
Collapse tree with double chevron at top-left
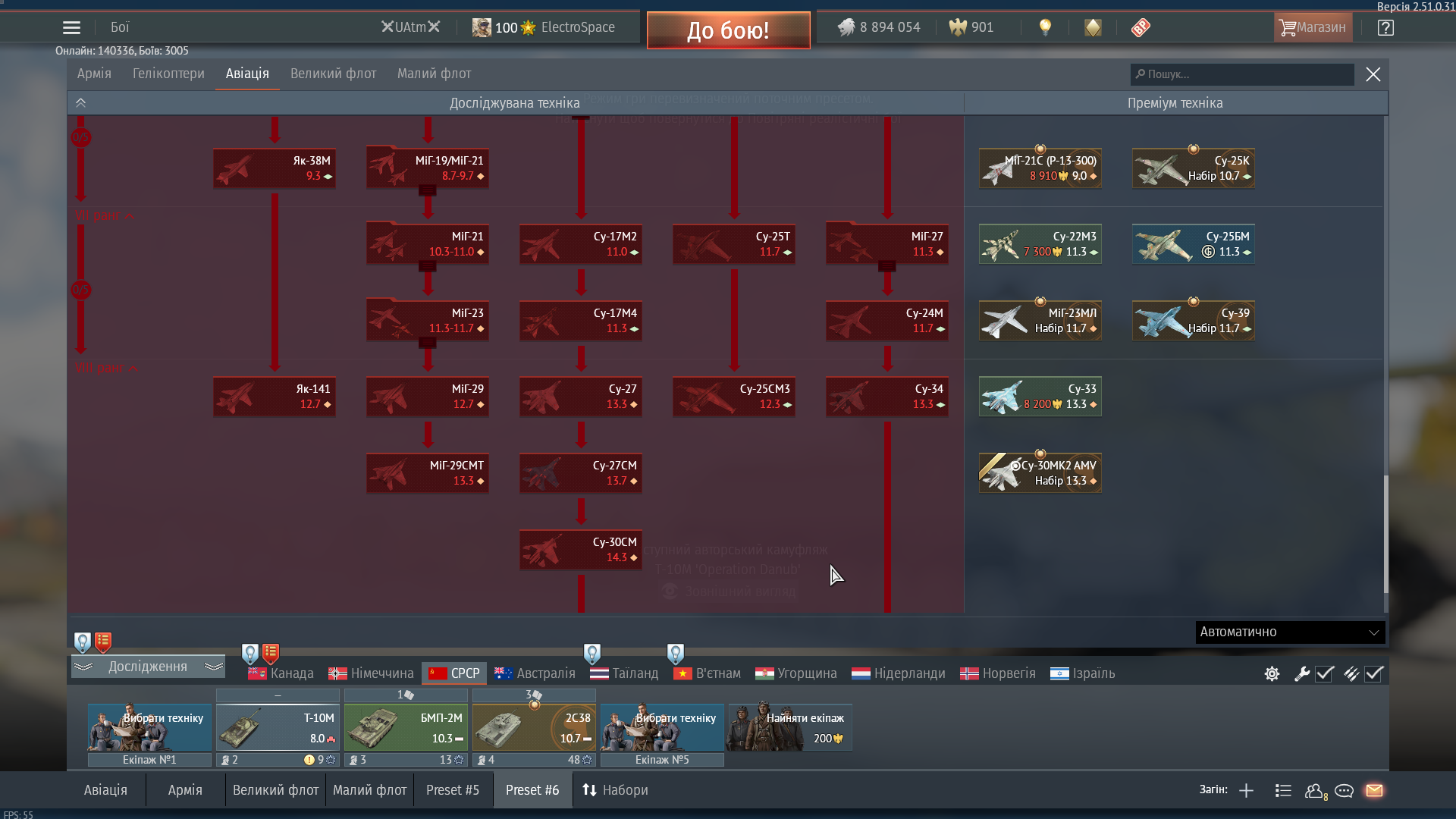[80, 103]
